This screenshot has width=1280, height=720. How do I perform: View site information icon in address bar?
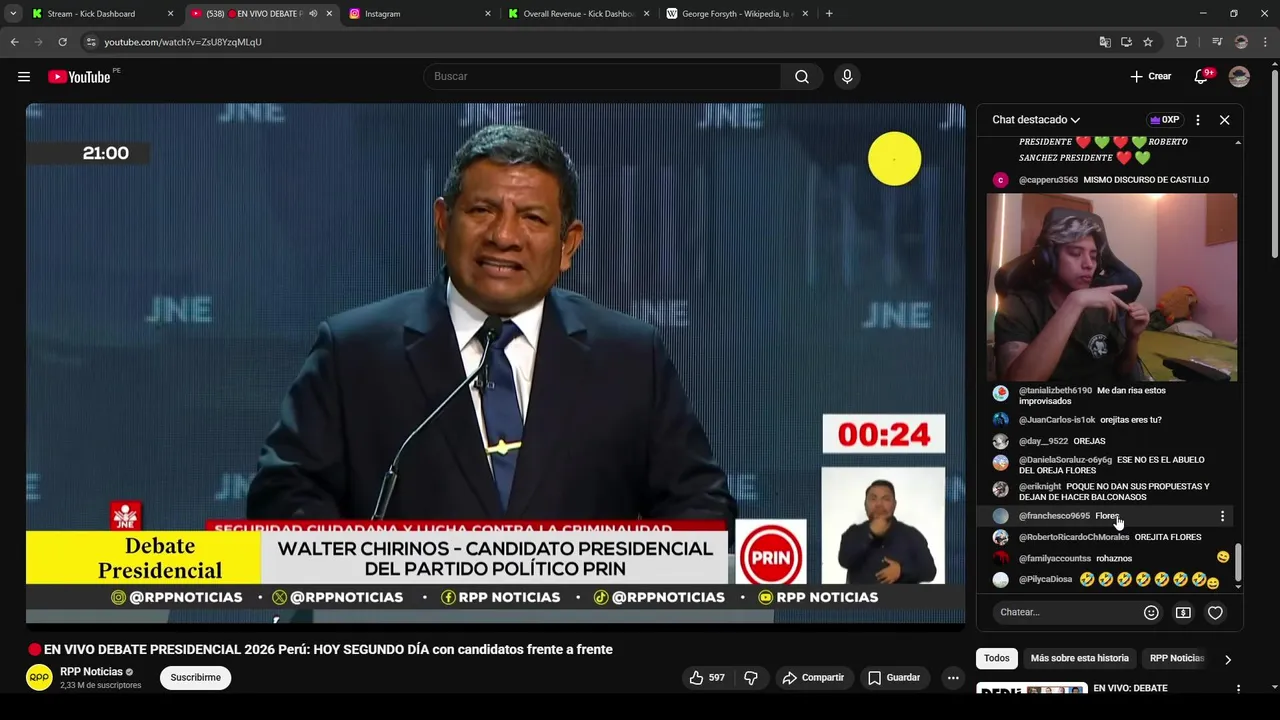[91, 42]
